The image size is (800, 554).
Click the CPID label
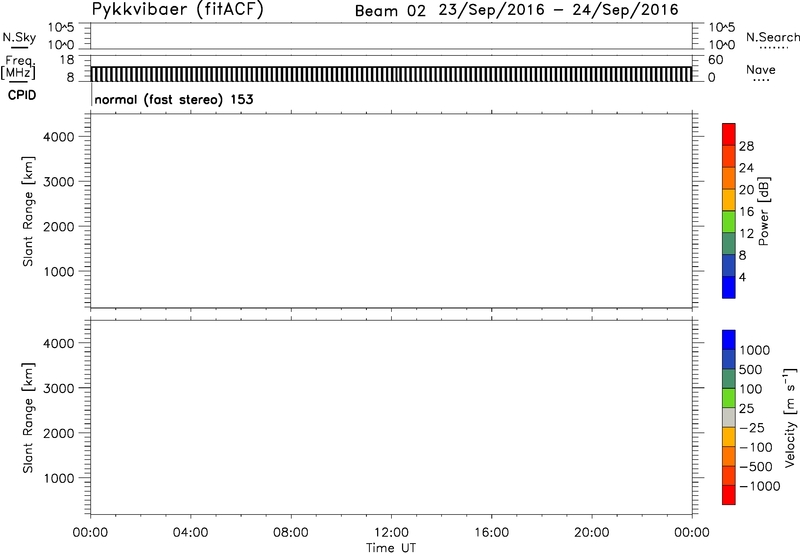coord(22,95)
